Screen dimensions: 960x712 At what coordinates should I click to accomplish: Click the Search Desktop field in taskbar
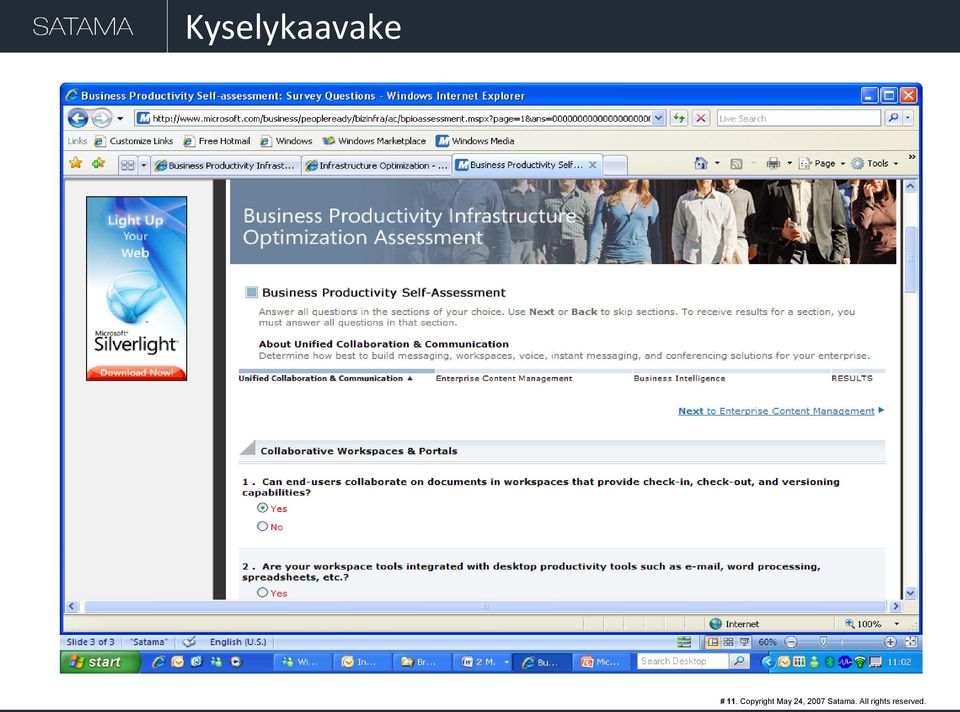683,661
